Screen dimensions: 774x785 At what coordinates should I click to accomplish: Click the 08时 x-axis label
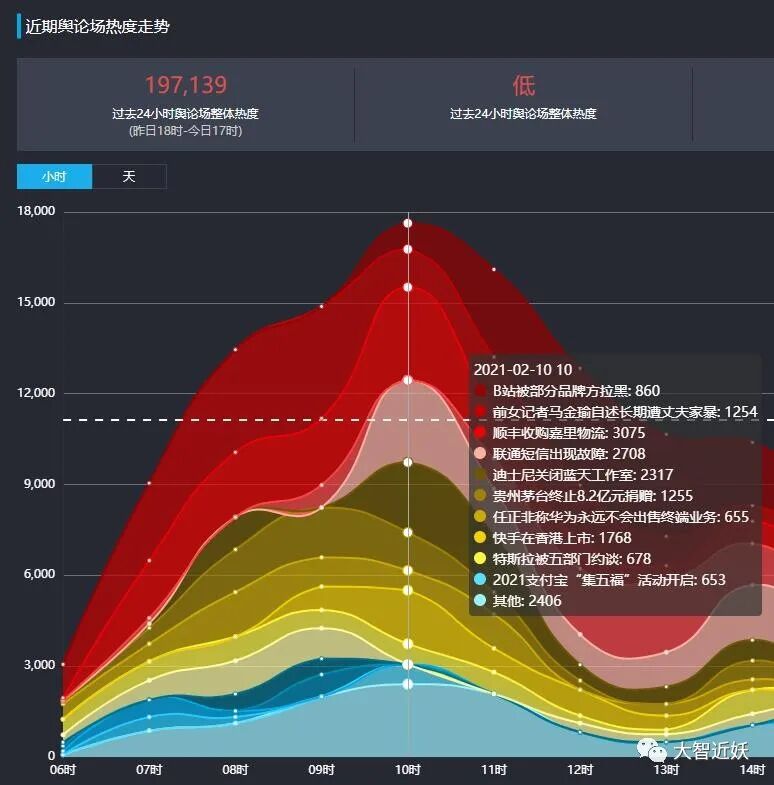point(235,769)
